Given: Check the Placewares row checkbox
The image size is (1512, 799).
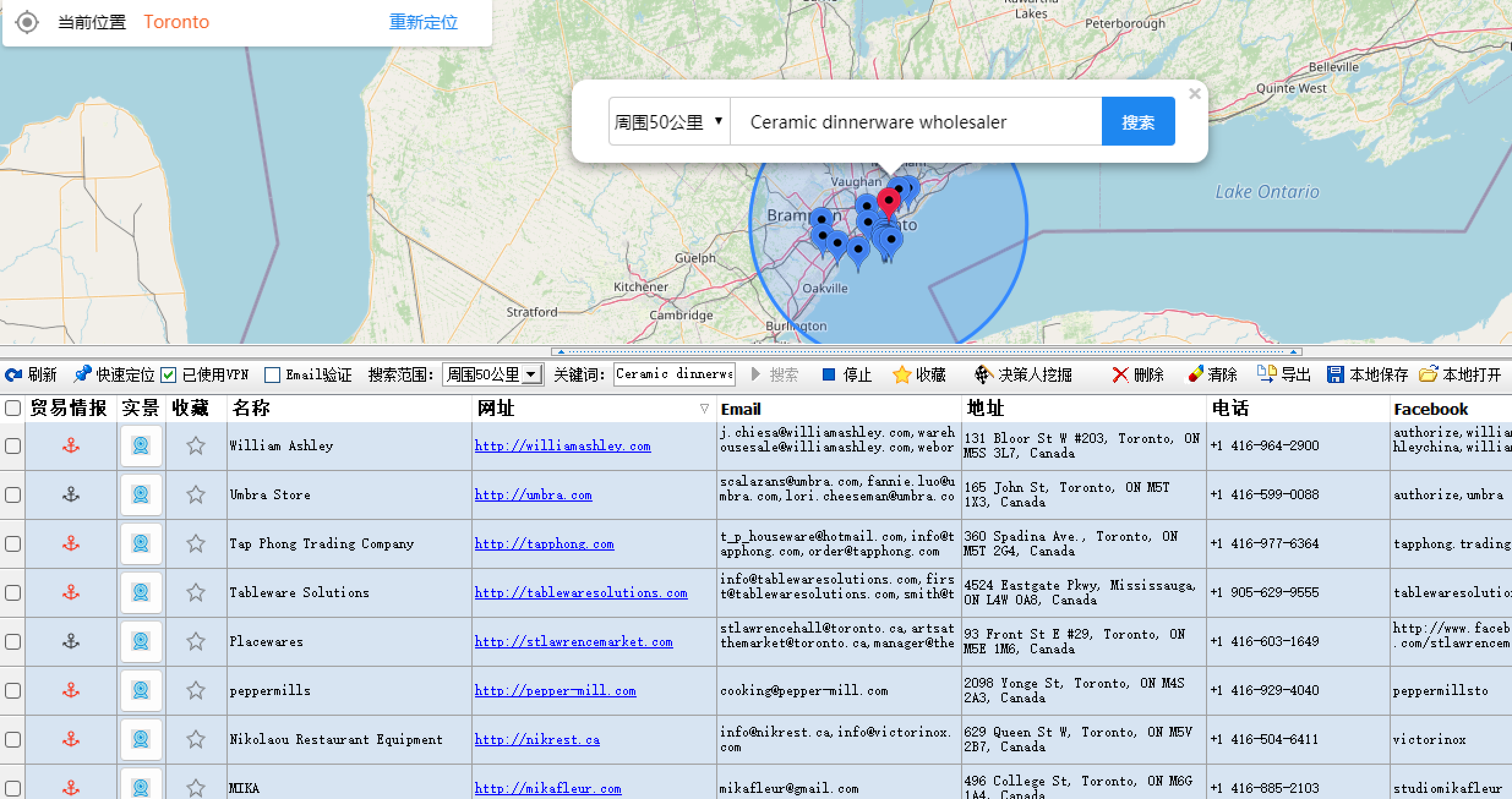Looking at the screenshot, I should [13, 642].
